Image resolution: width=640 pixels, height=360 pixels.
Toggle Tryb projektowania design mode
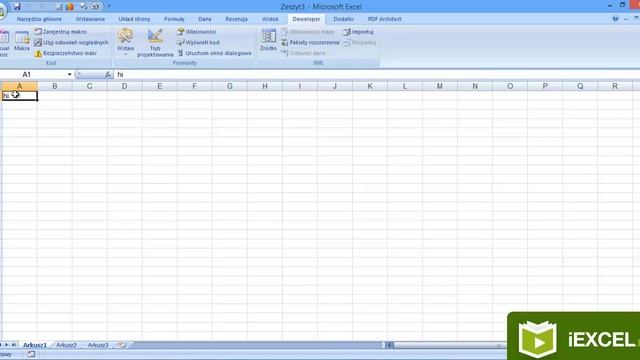[x=155, y=43]
